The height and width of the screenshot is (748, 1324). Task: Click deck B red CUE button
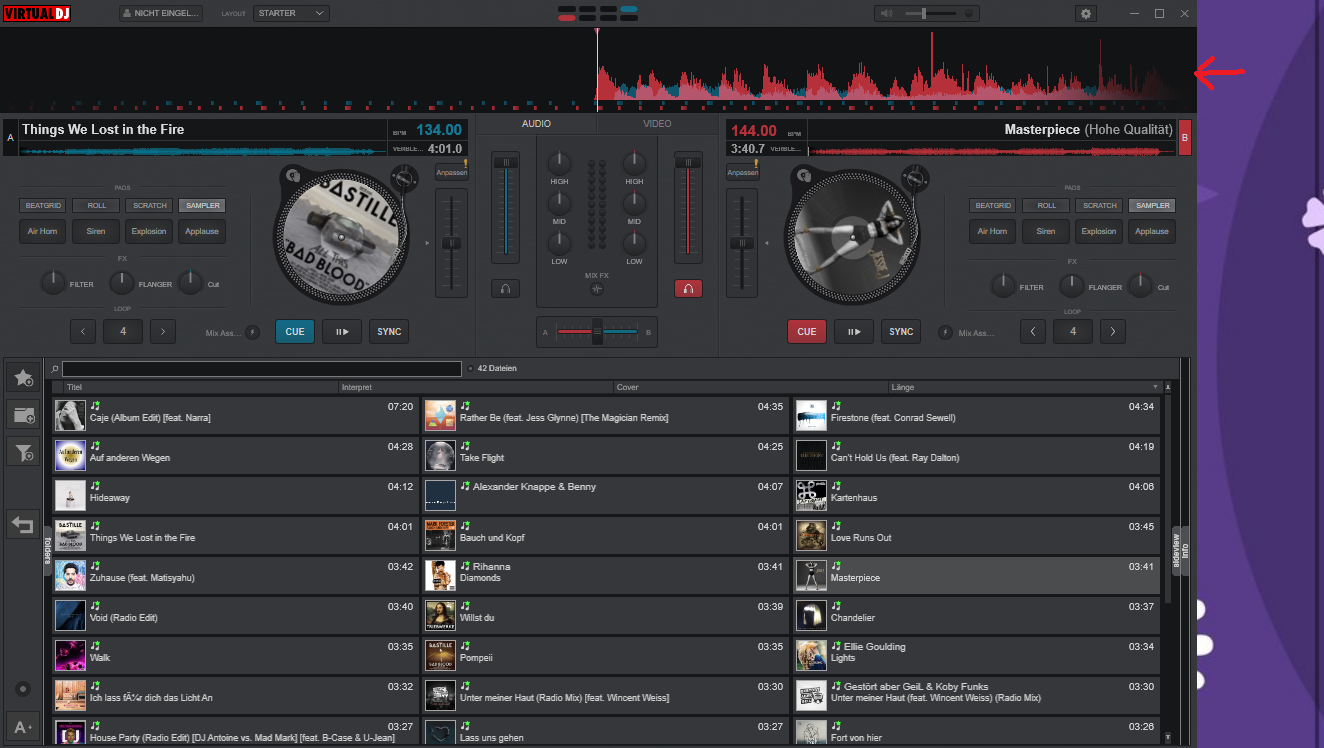(807, 332)
